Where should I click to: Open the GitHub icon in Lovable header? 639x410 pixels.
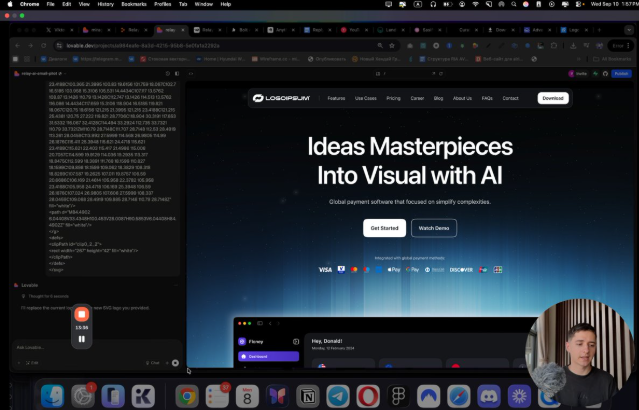click(x=605, y=74)
